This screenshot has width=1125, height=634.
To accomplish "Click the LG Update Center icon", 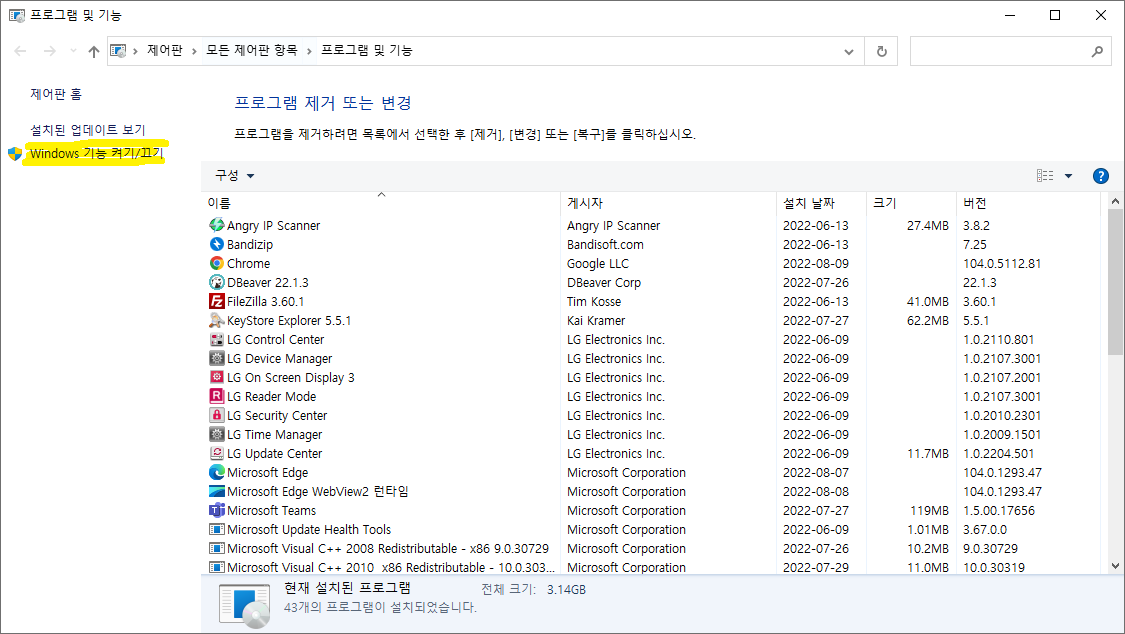I will coord(217,453).
